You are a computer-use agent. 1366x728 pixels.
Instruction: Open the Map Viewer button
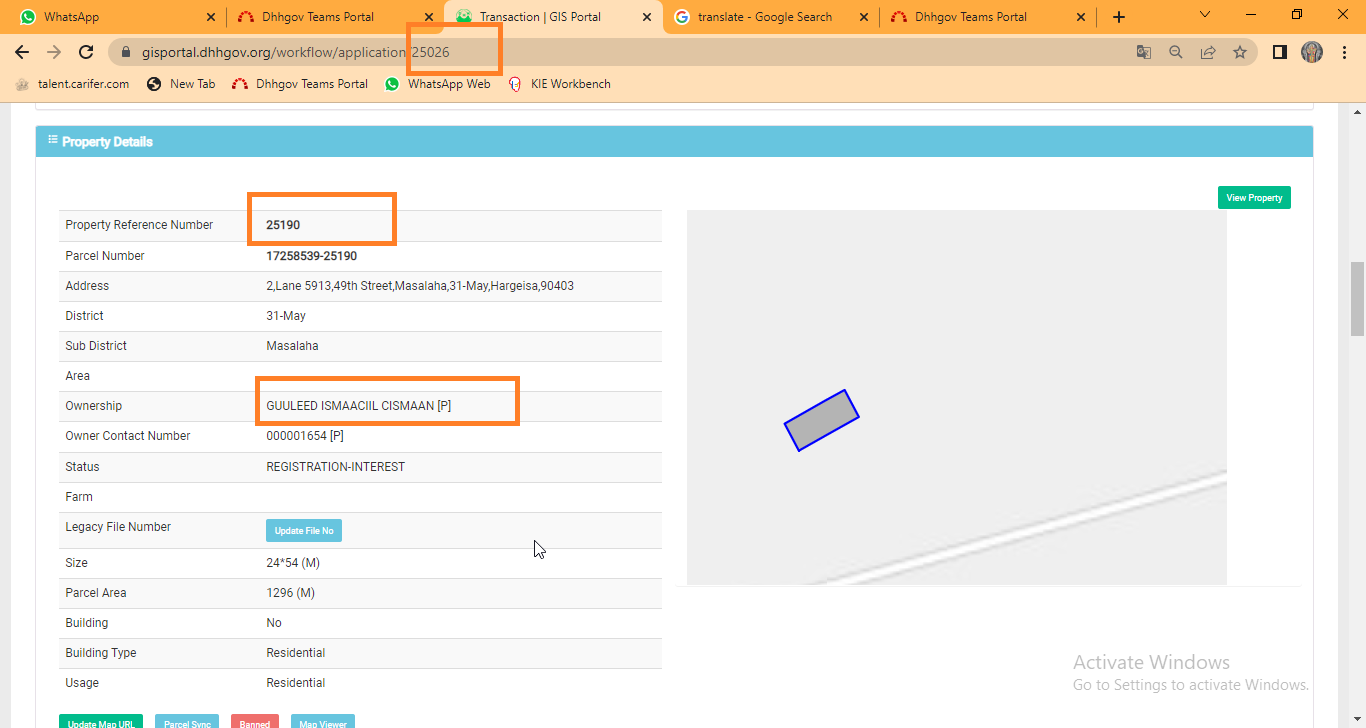323,721
